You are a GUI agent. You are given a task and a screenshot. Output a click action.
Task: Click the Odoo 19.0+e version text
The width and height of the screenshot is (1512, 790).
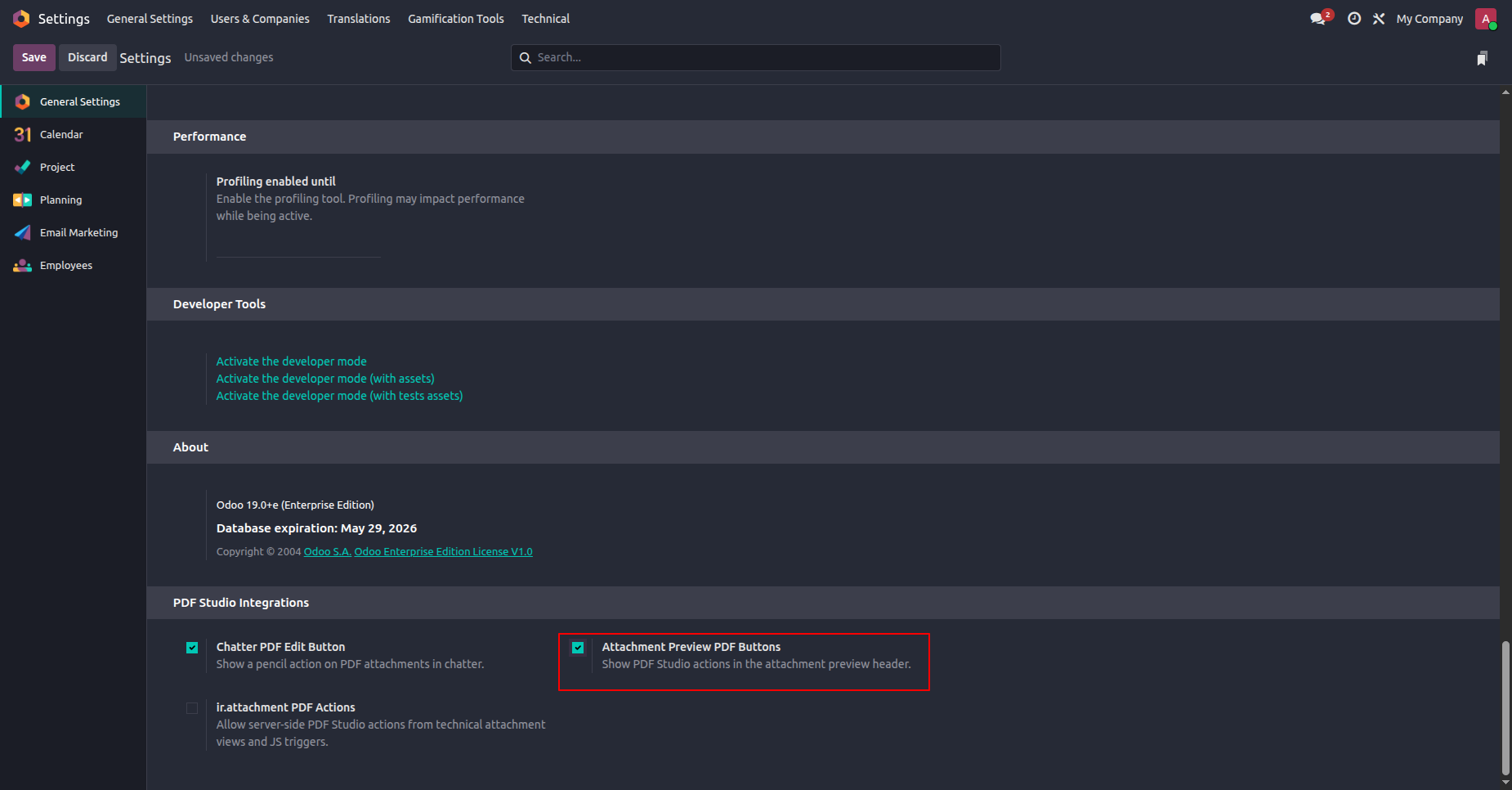click(295, 505)
